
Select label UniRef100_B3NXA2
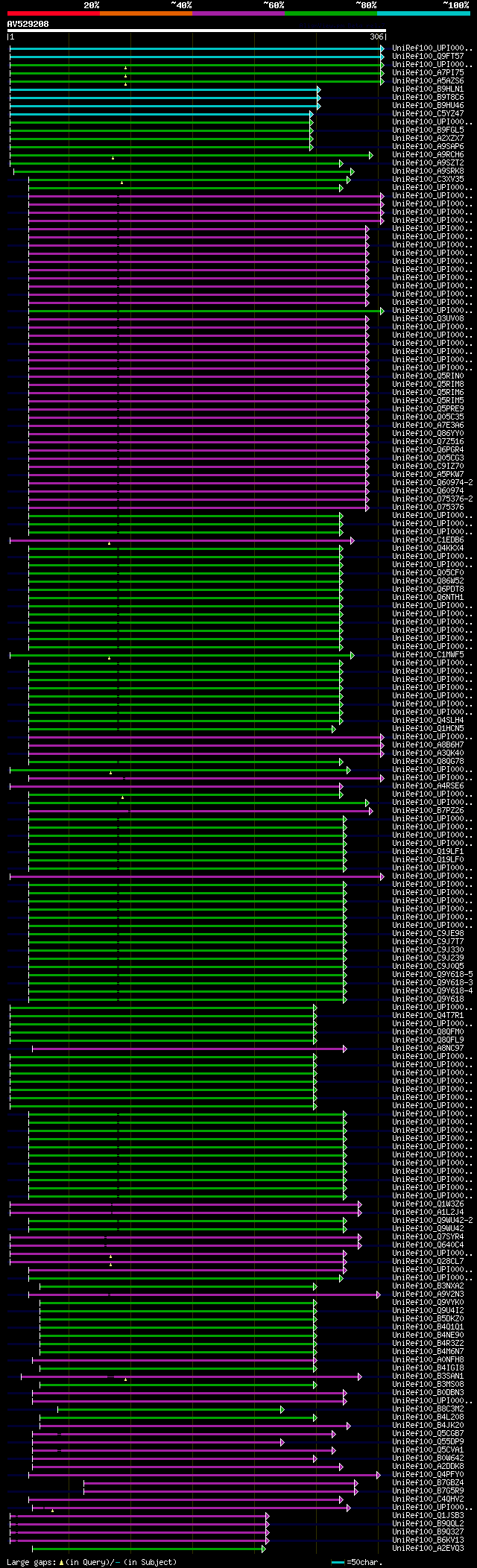(x=428, y=1286)
